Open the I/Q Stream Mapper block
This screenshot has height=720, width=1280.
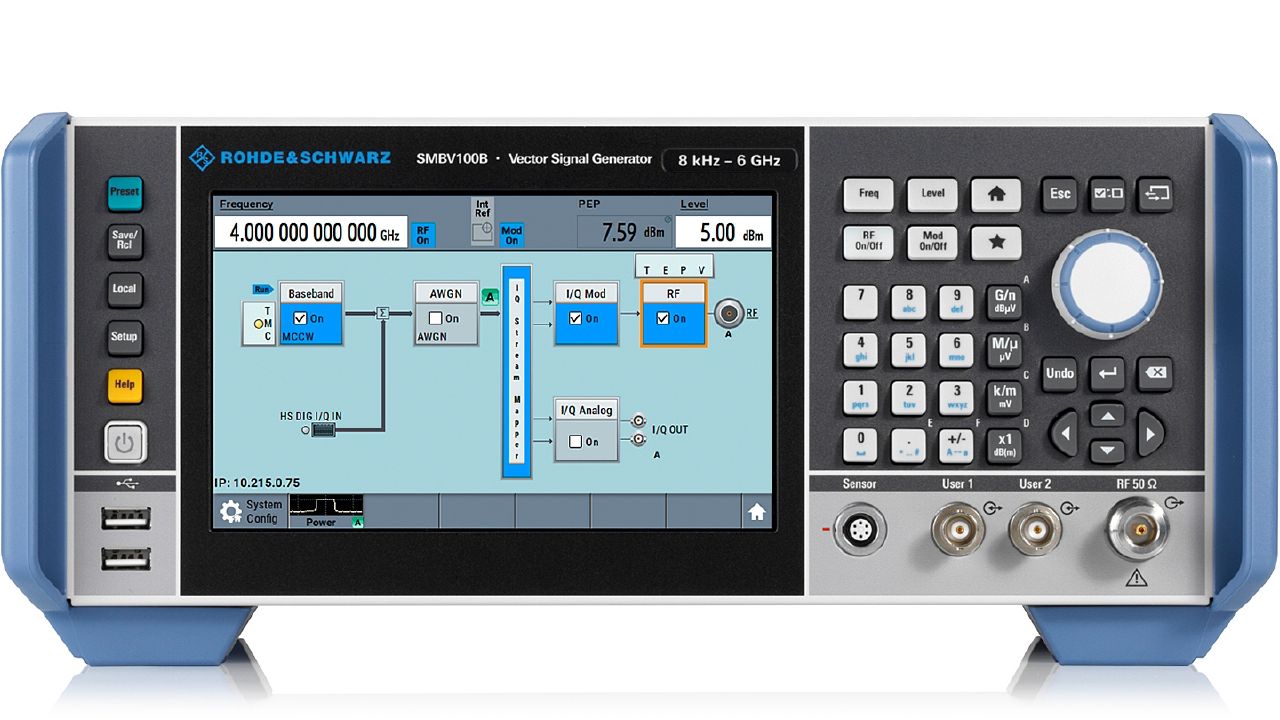(517, 370)
